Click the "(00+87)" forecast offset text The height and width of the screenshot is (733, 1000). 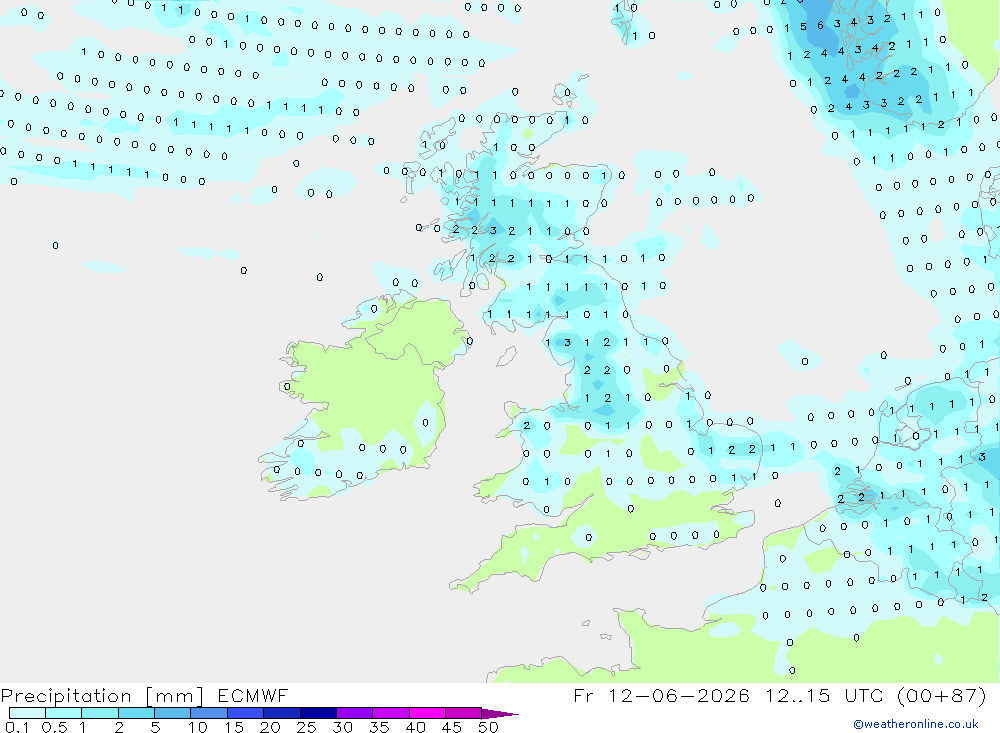(x=941, y=695)
